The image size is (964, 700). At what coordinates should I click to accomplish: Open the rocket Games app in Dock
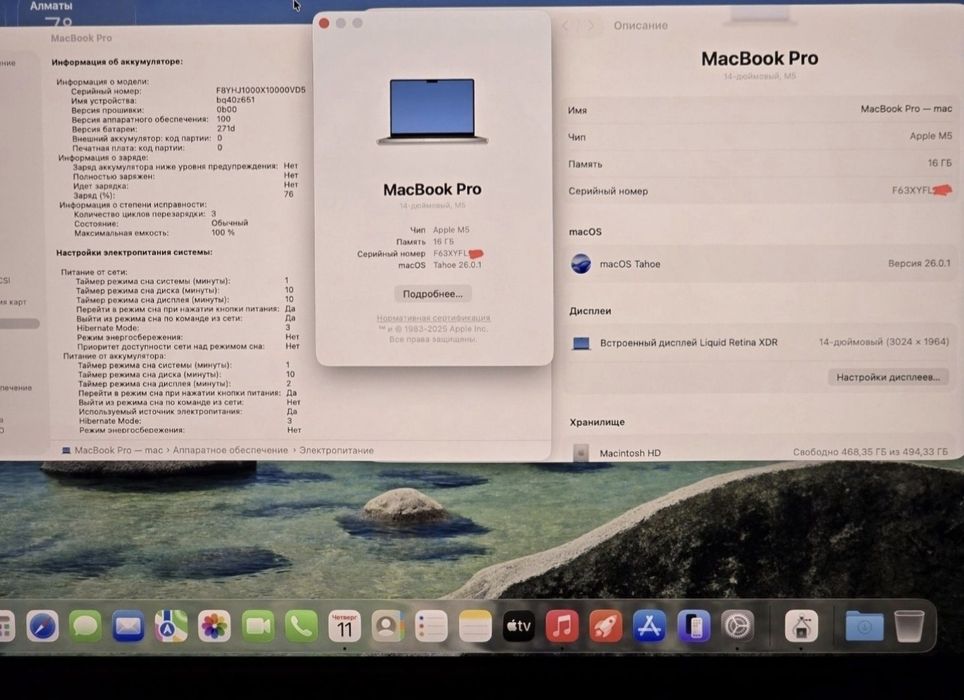[606, 626]
